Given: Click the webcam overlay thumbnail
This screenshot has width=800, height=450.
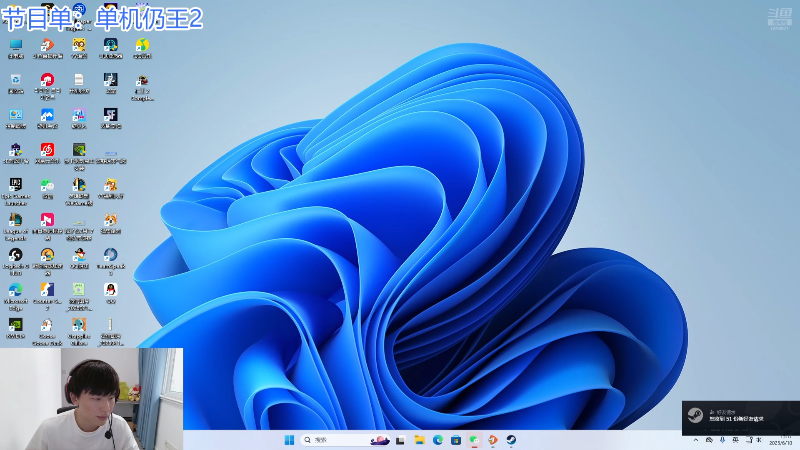Looking at the screenshot, I should 91,399.
